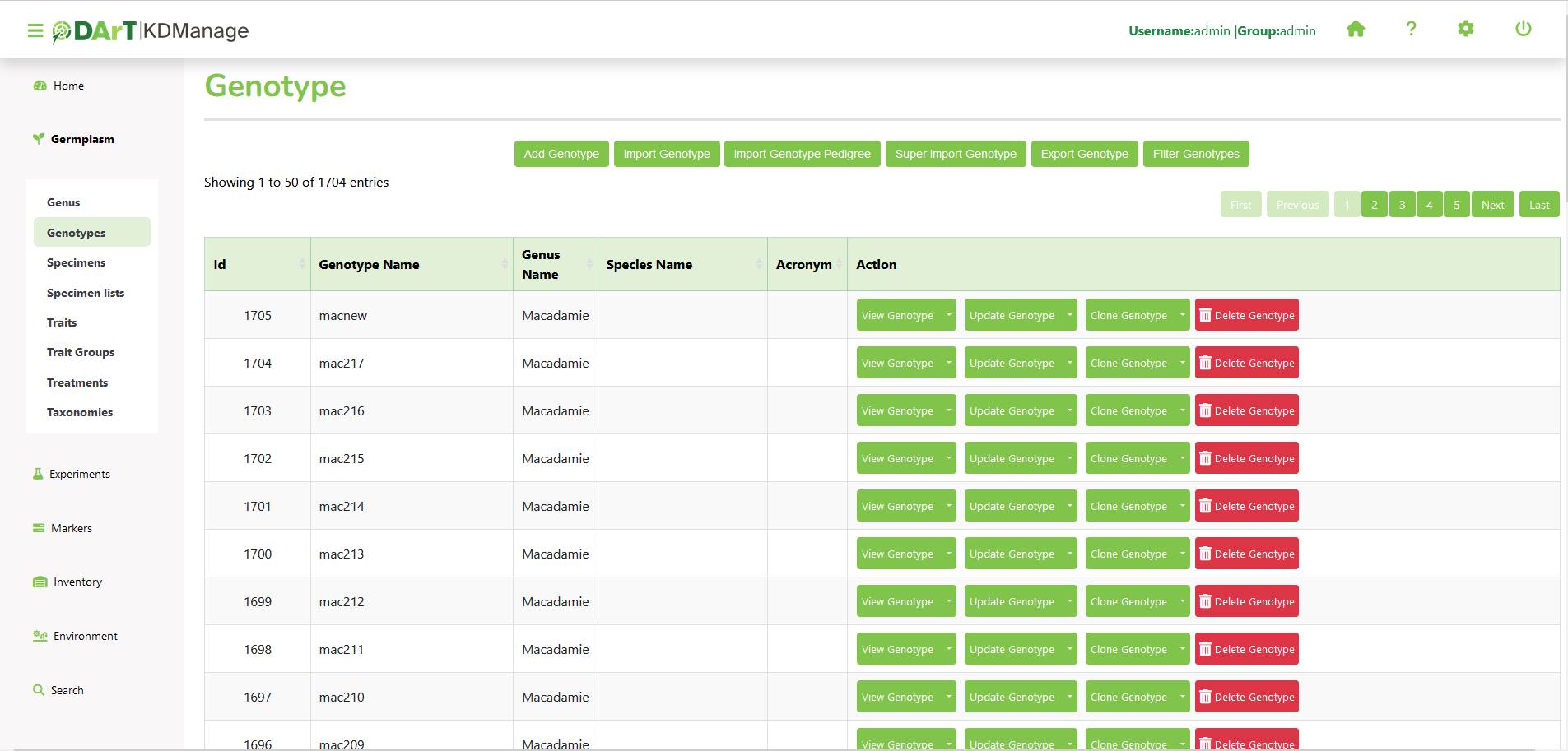The image size is (1568, 751).
Task: Expand View Genotype dropdown for mac217
Action: coord(948,363)
